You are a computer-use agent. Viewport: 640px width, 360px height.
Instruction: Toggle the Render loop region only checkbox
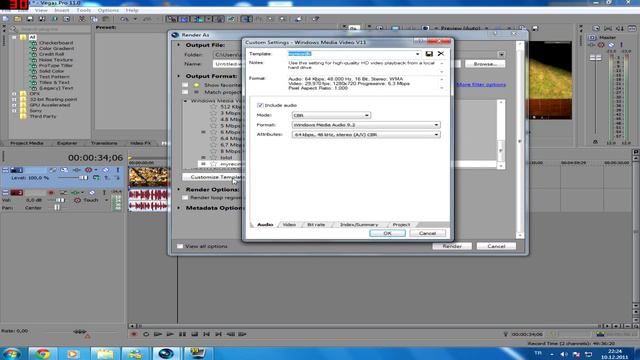coord(185,197)
